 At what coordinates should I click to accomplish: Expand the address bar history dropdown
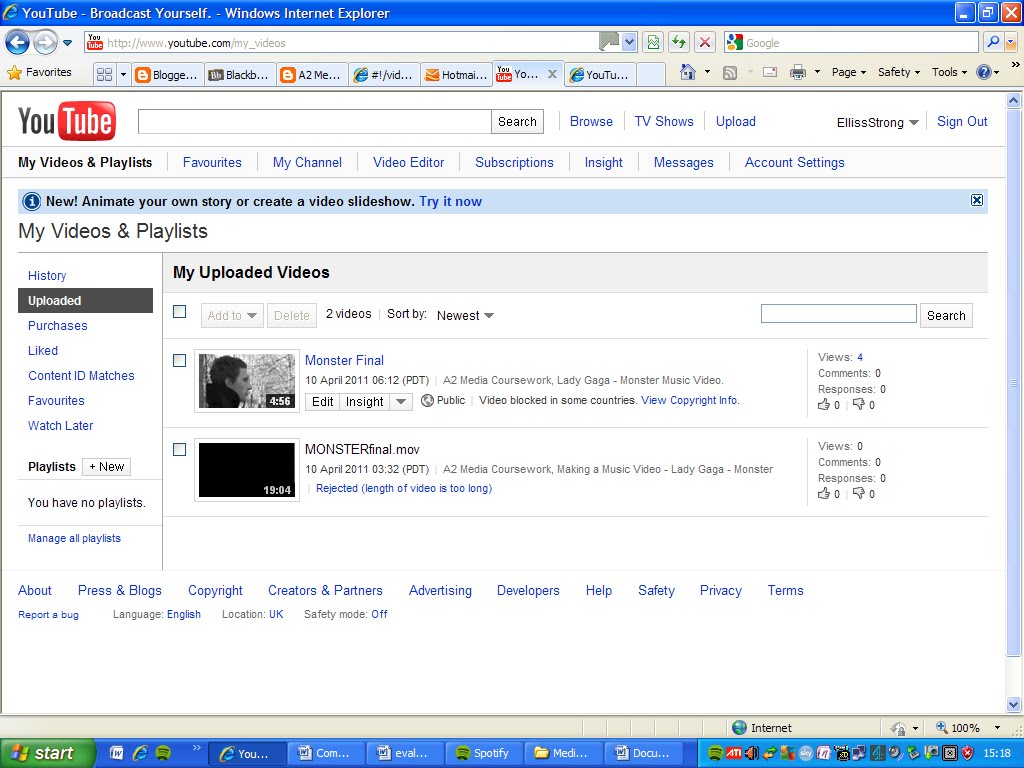pyautogui.click(x=629, y=43)
